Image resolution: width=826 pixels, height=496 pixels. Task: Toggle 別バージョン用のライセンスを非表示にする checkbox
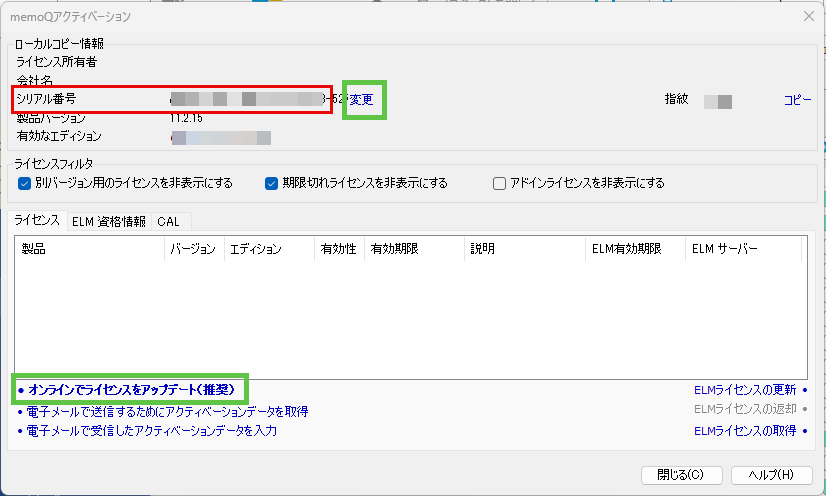point(25,183)
